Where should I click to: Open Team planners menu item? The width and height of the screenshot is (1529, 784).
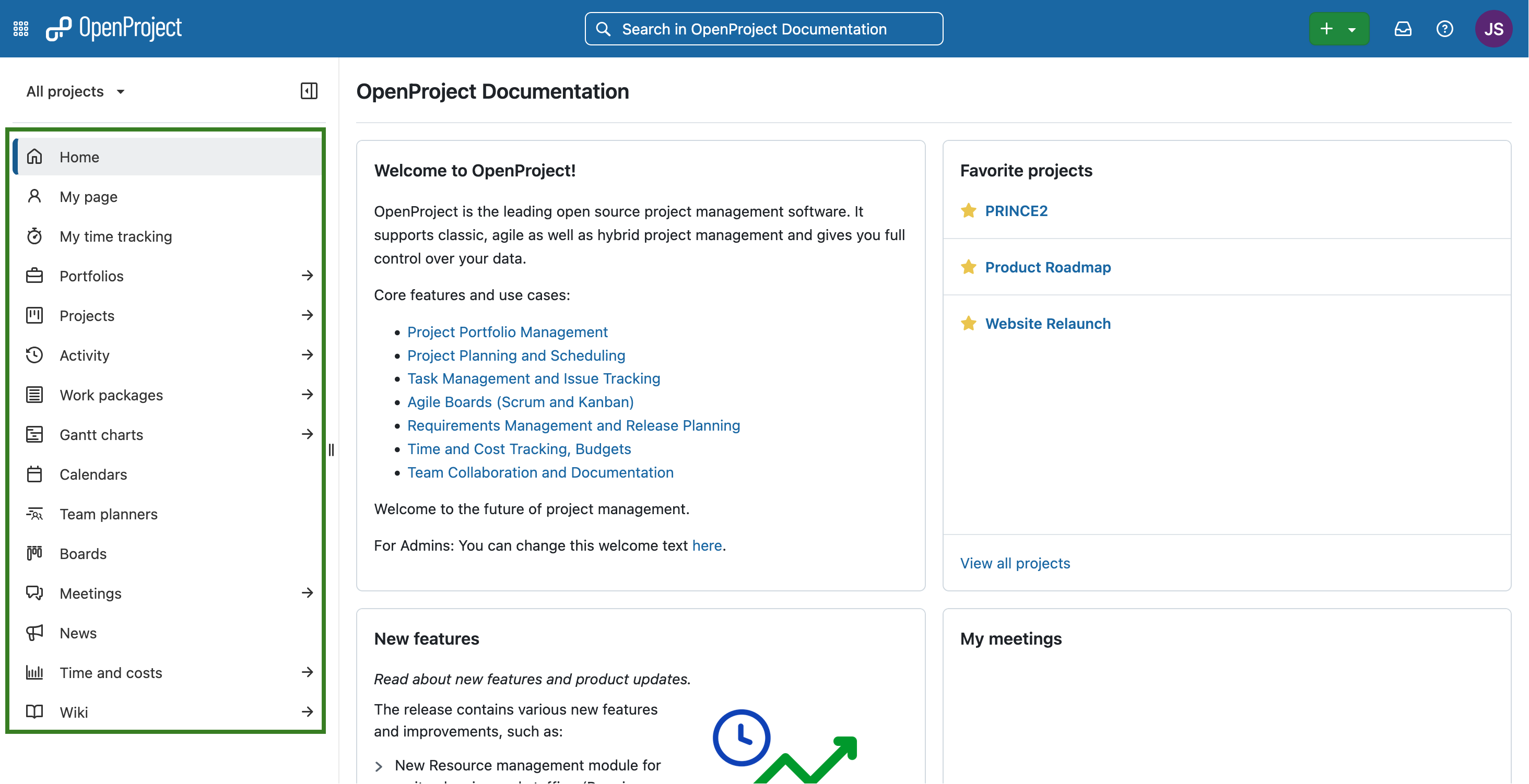pos(168,514)
